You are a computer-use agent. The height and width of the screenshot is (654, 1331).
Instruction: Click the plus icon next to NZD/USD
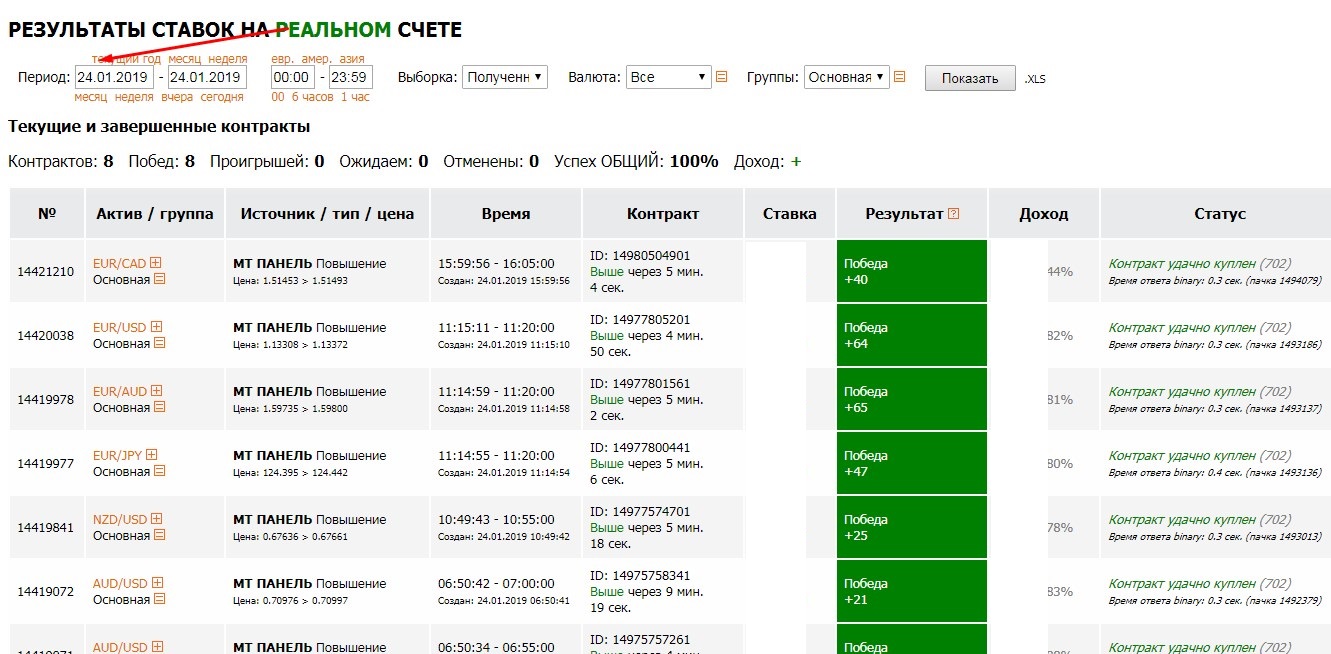[x=156, y=519]
